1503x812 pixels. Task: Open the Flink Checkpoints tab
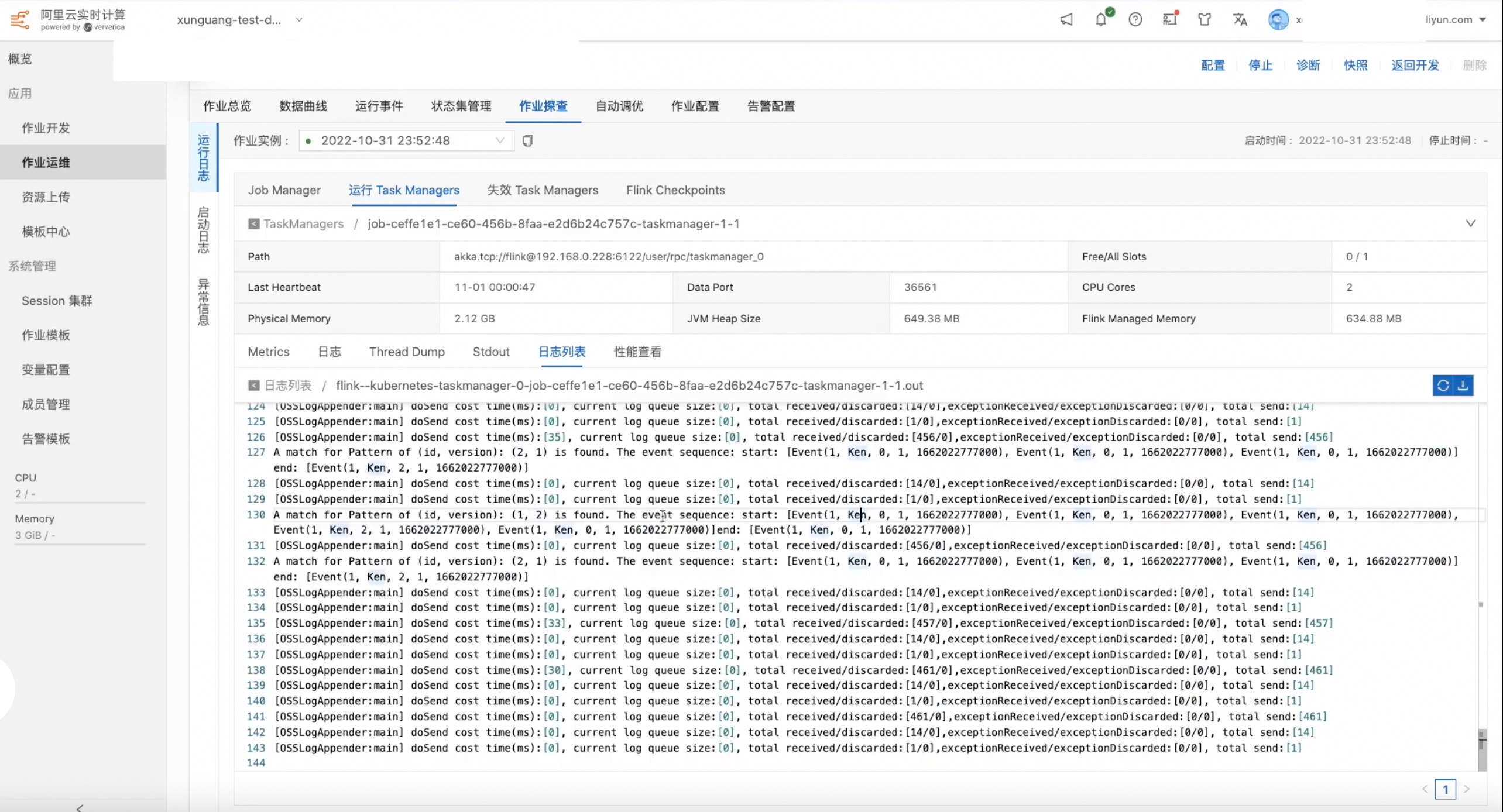coord(675,190)
